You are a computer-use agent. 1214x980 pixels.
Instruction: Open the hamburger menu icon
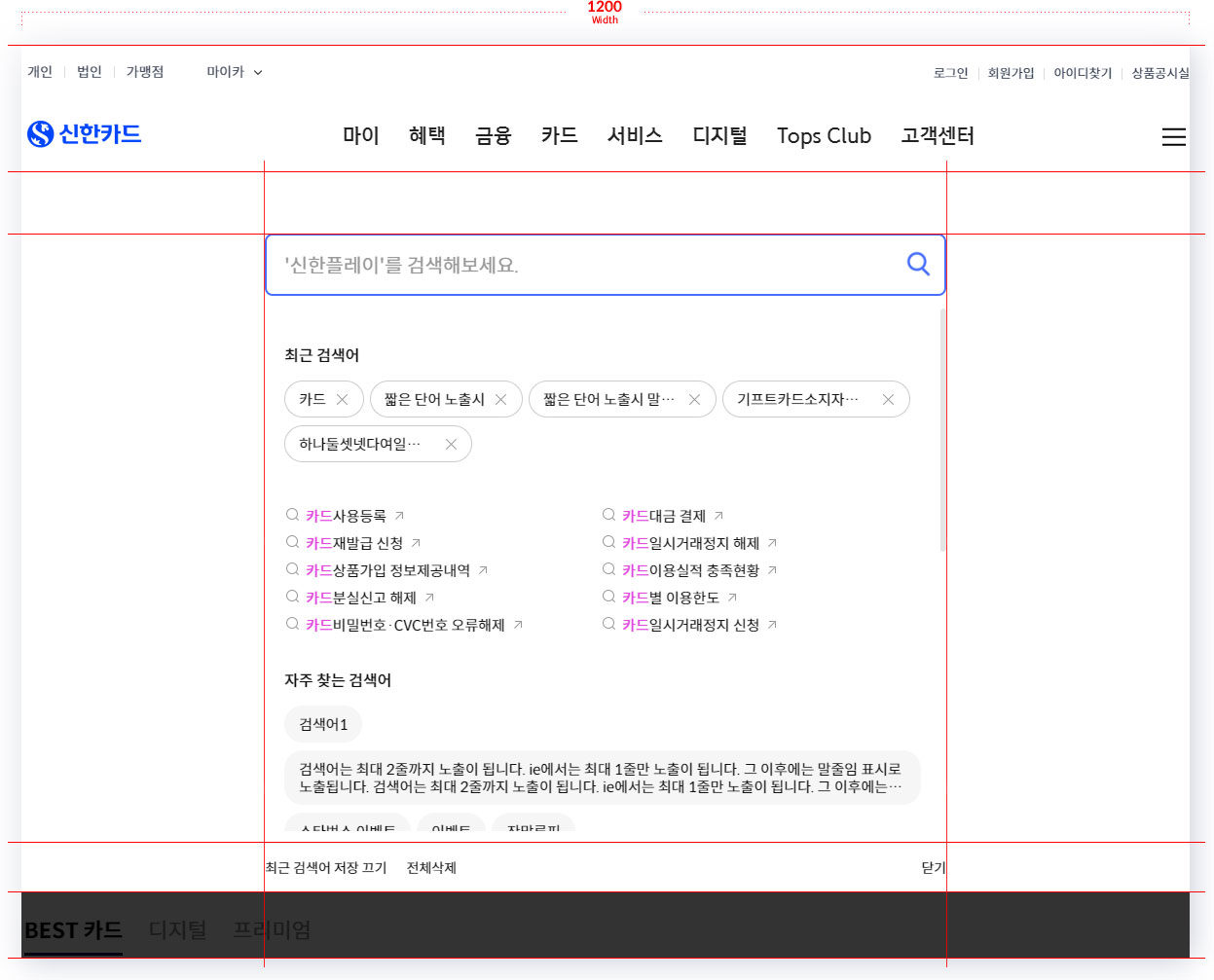click(x=1173, y=137)
